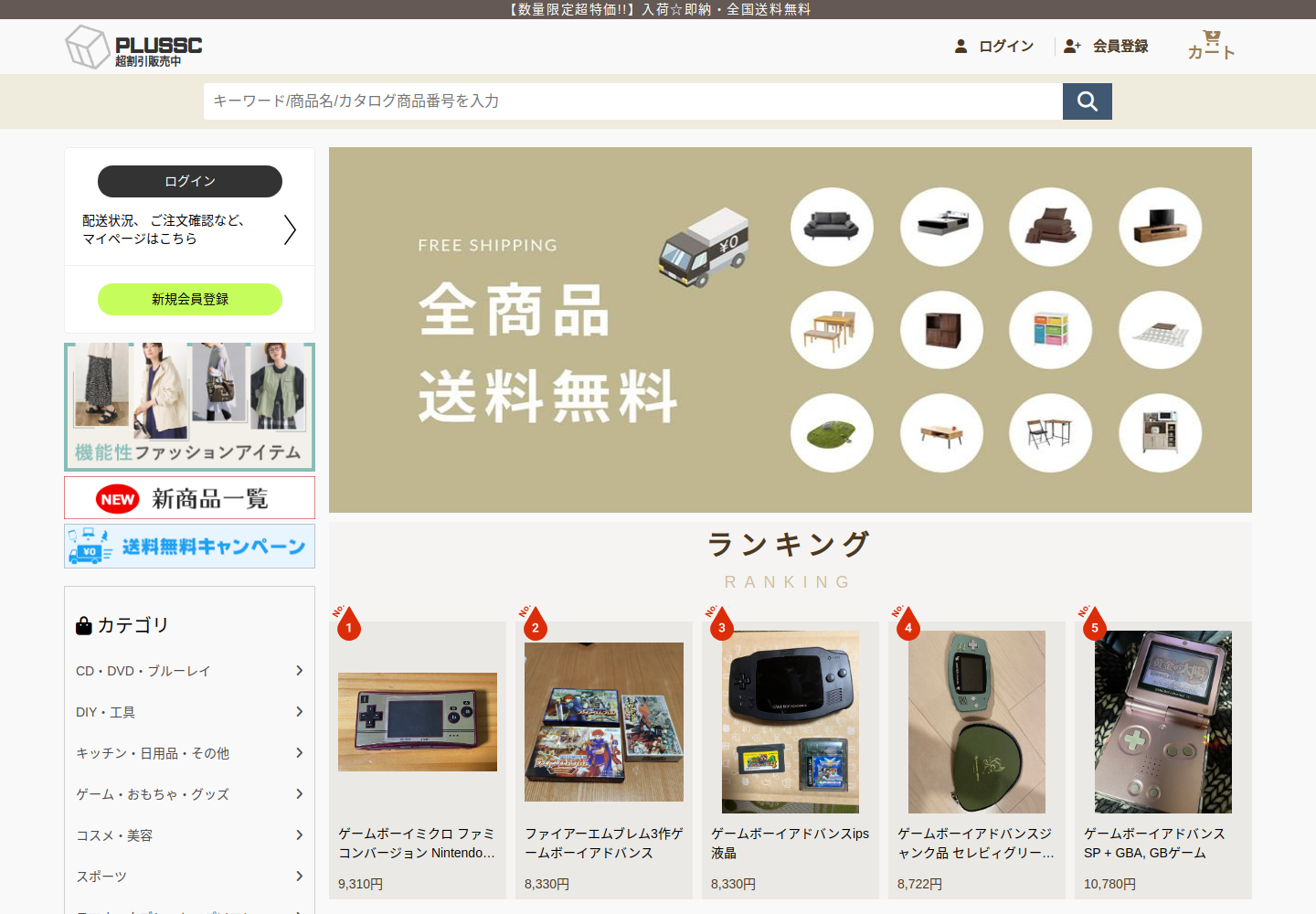
Task: Click the header login person icon
Action: tap(960, 46)
